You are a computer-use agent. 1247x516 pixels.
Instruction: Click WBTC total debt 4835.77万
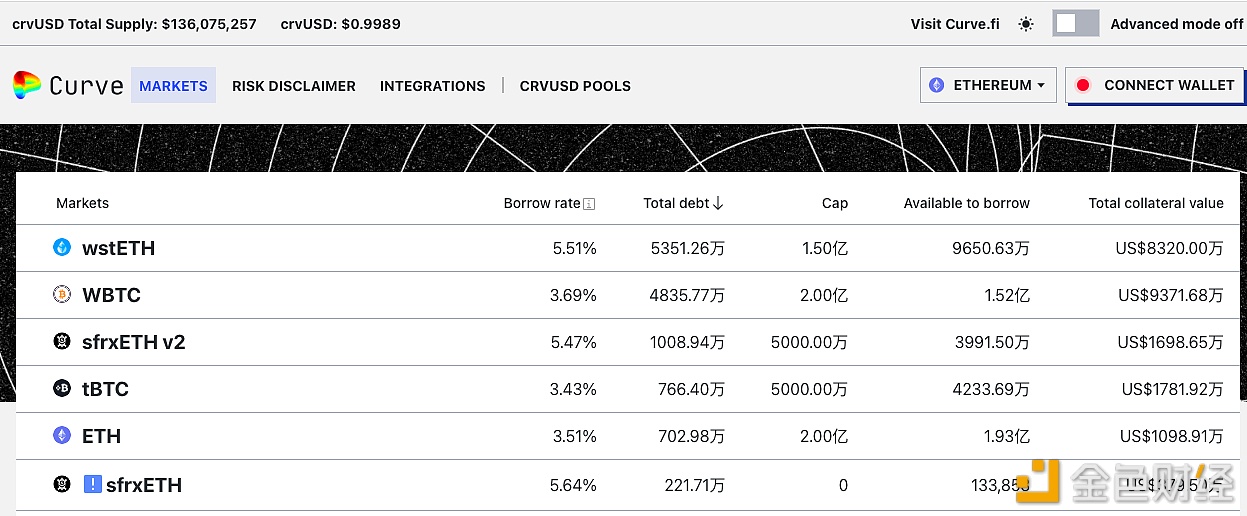[687, 295]
